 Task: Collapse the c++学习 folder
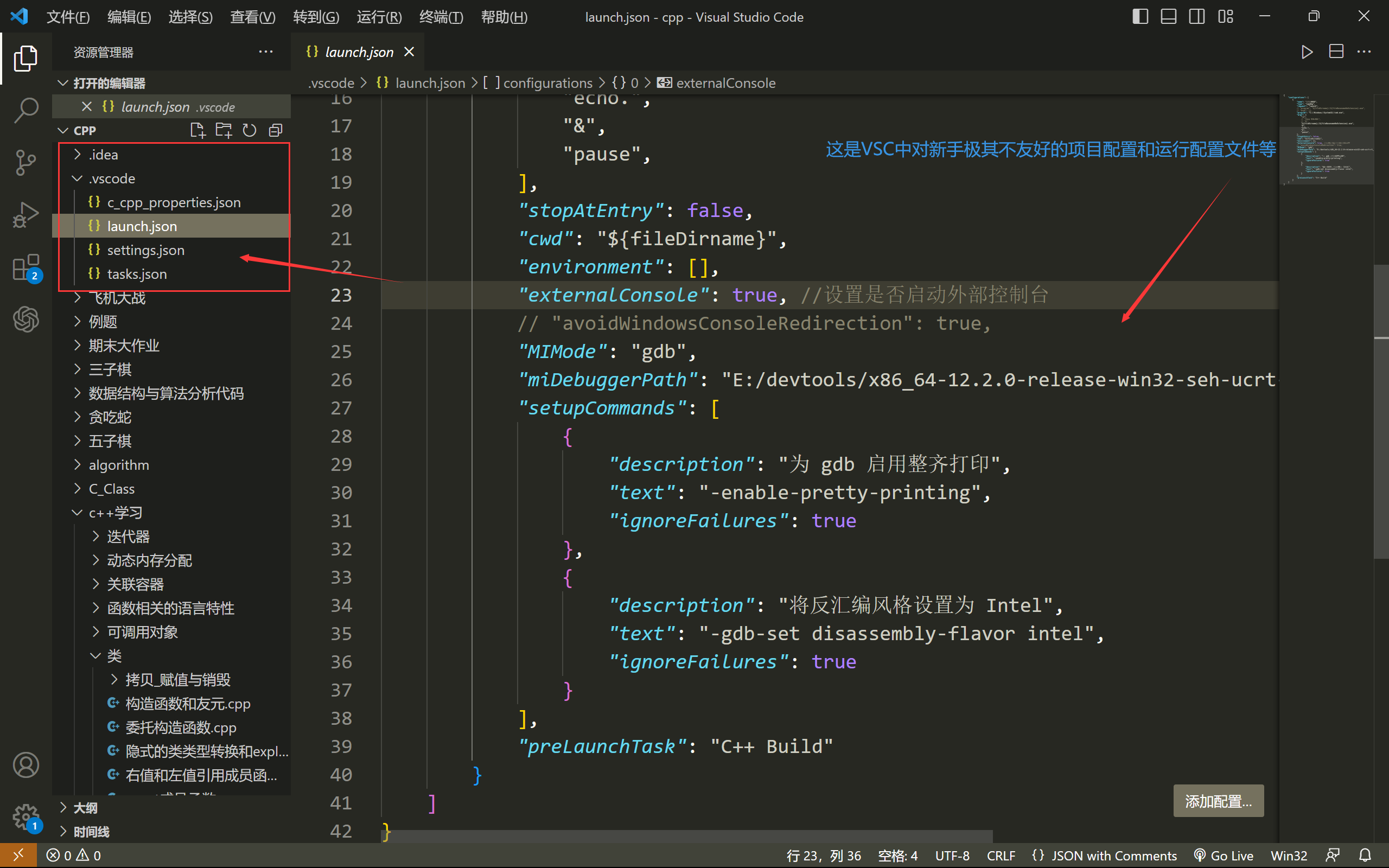tap(171, 513)
